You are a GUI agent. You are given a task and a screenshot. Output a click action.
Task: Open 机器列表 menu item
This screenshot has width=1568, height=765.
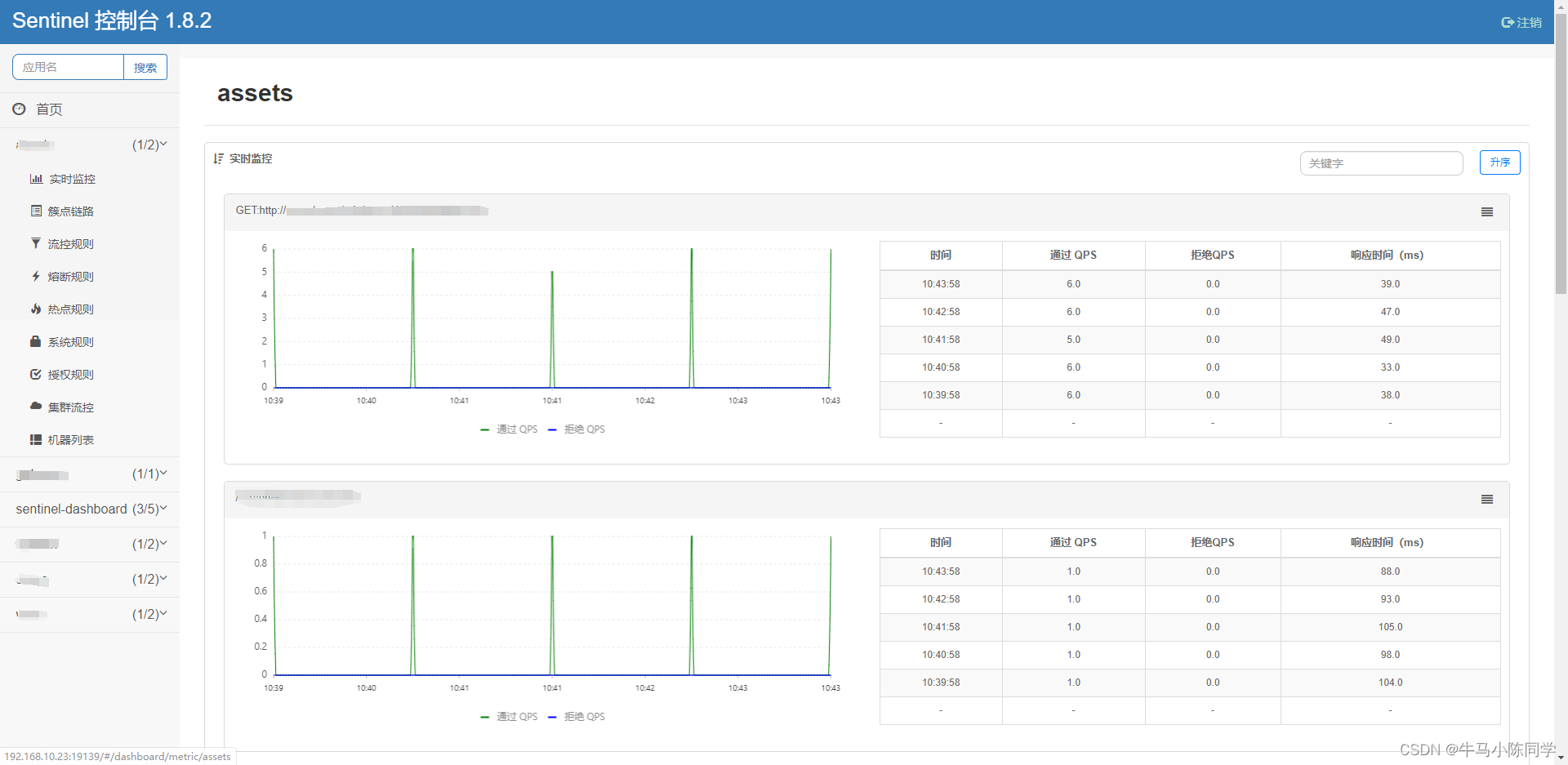pos(71,440)
